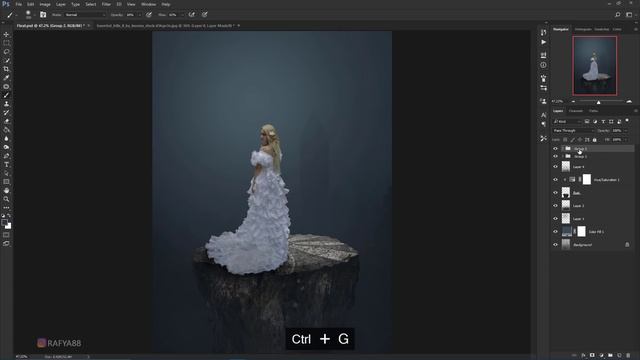Screen dimensions: 640x360
Task: Click the Search icon in top right
Action: [x=618, y=15]
